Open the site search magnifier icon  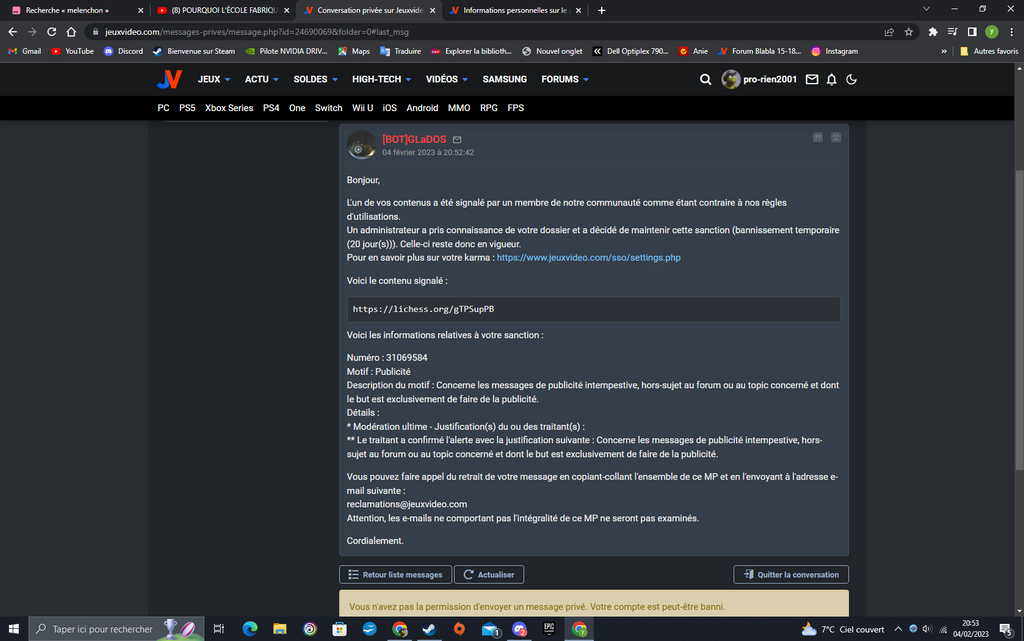(705, 79)
